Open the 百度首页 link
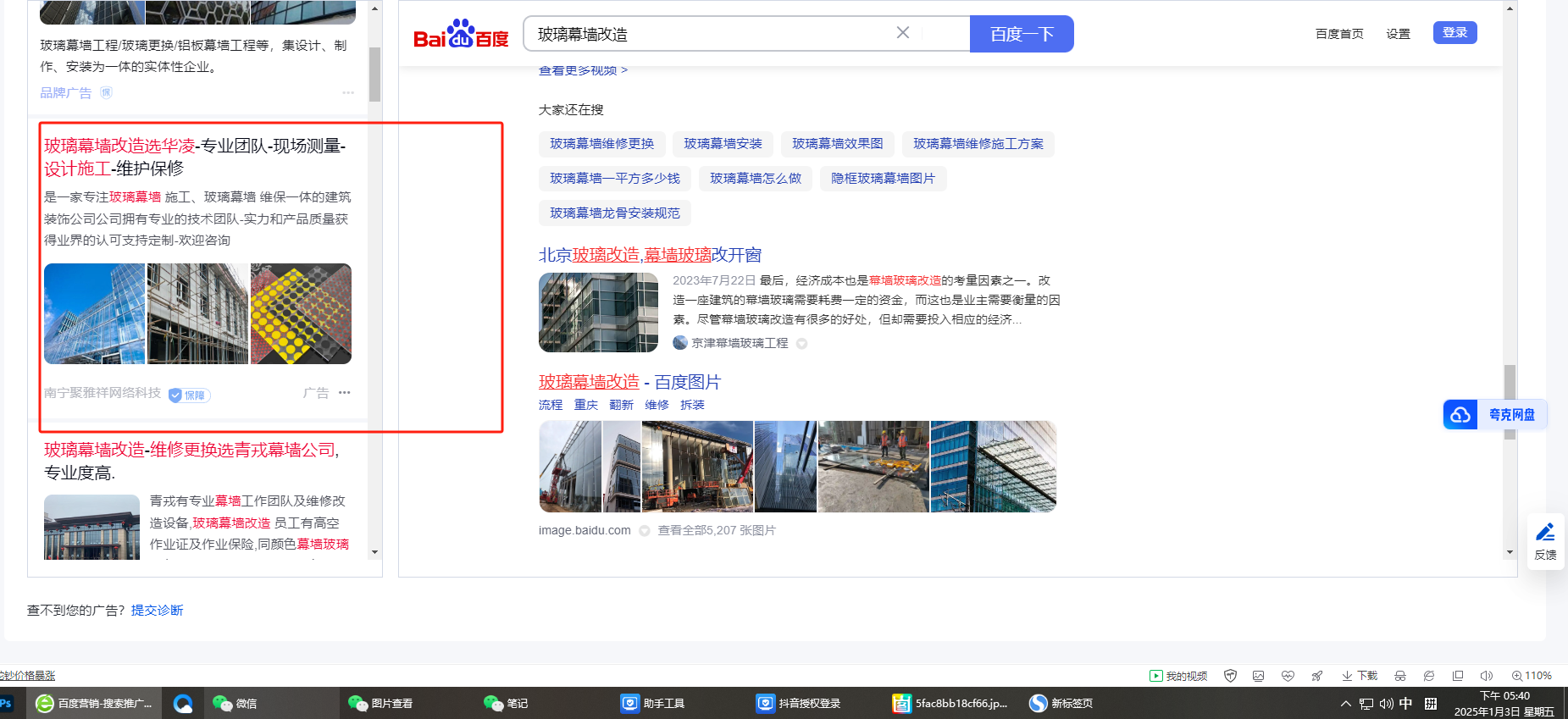This screenshot has height=719, width=1568. 1339,34
